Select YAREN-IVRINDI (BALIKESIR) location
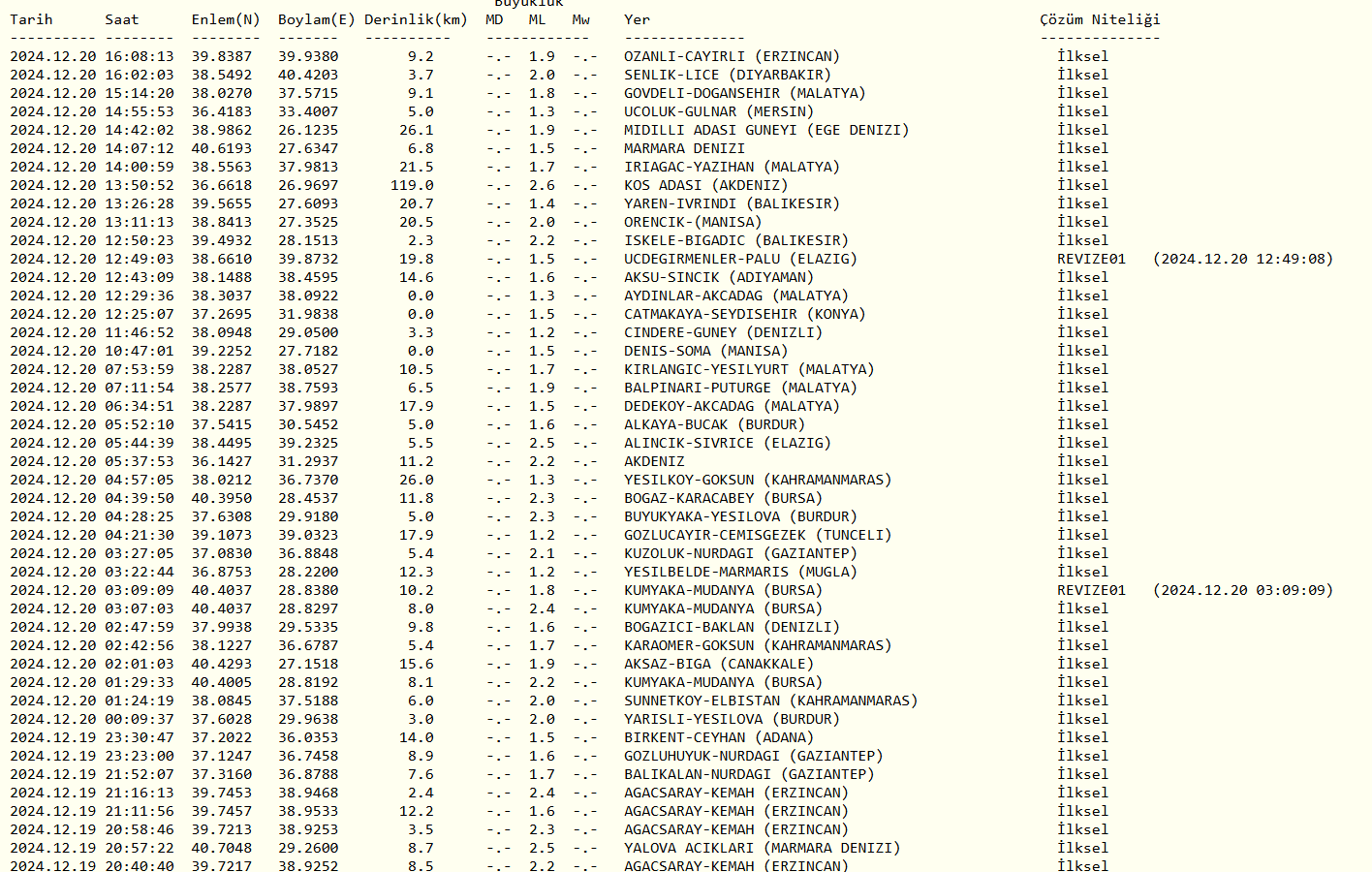 pyautogui.click(x=732, y=203)
